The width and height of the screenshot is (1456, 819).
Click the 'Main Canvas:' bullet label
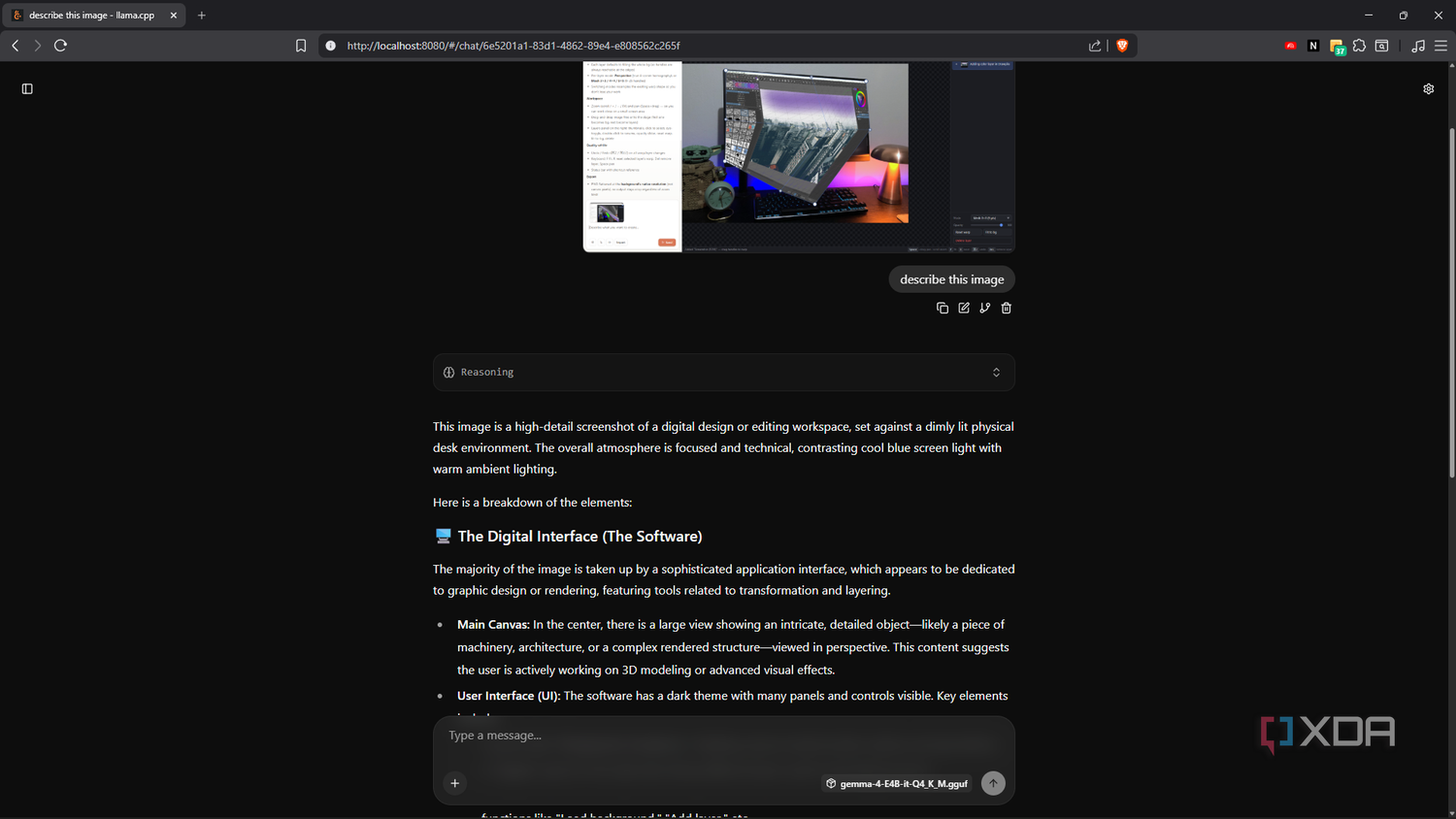pyautogui.click(x=493, y=624)
